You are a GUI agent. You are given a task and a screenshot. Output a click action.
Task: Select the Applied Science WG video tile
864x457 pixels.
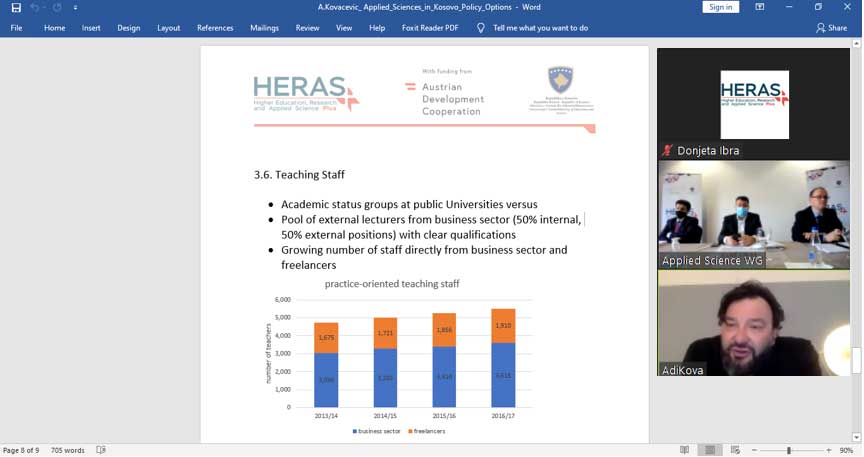(x=753, y=215)
